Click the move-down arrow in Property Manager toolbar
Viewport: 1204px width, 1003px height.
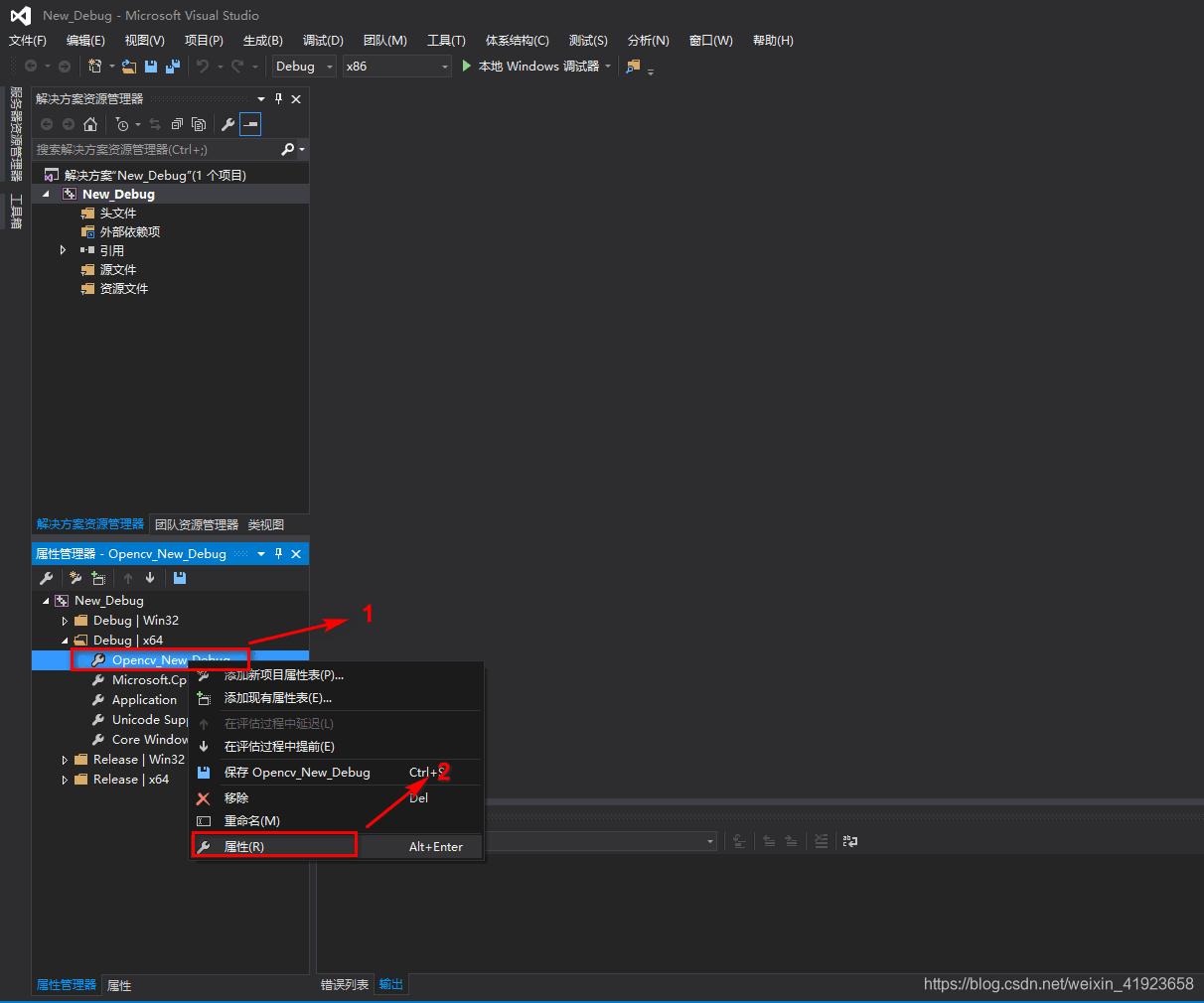[x=150, y=578]
